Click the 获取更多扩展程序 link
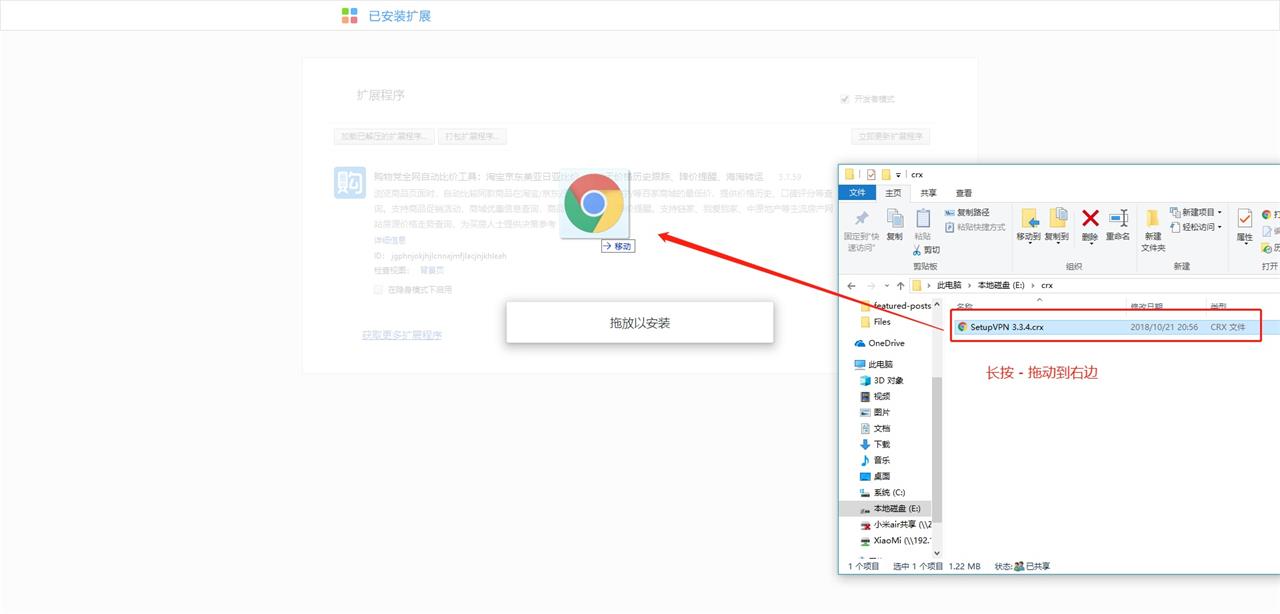1280x614 pixels. (x=401, y=335)
